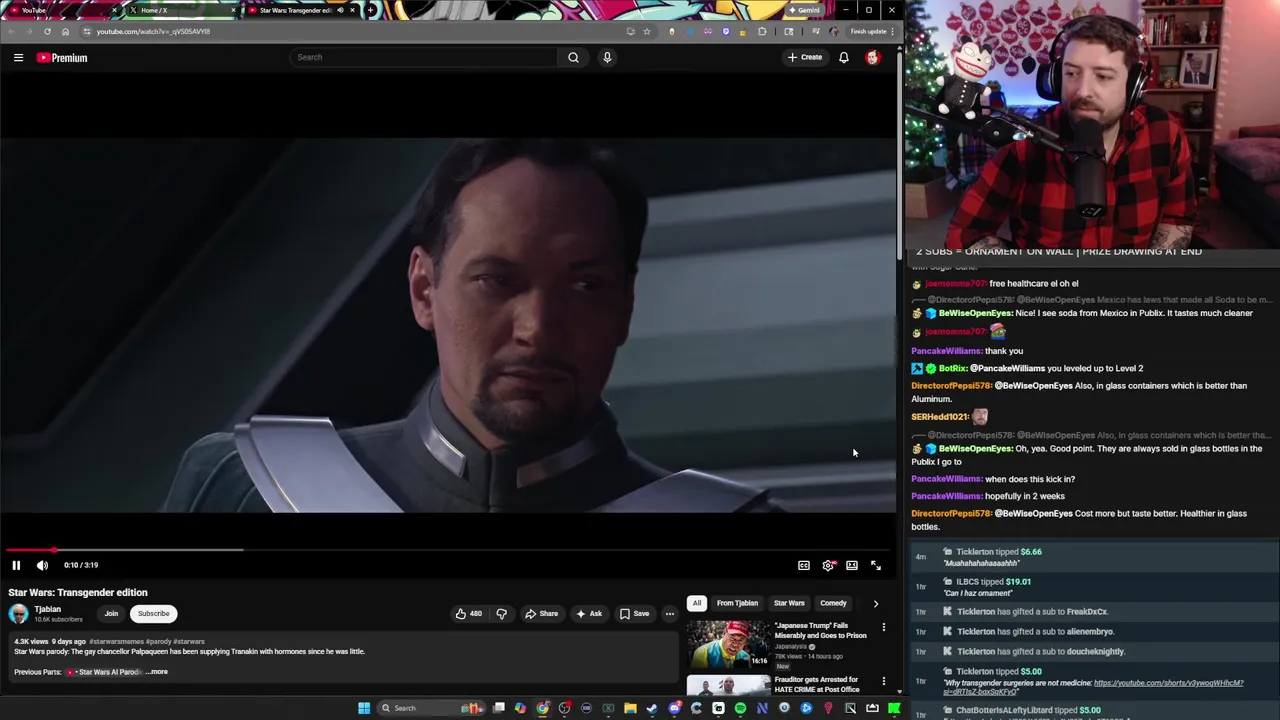This screenshot has width=1280, height=720.
Task: Click the video progress bar scrubber
Action: tap(54, 549)
